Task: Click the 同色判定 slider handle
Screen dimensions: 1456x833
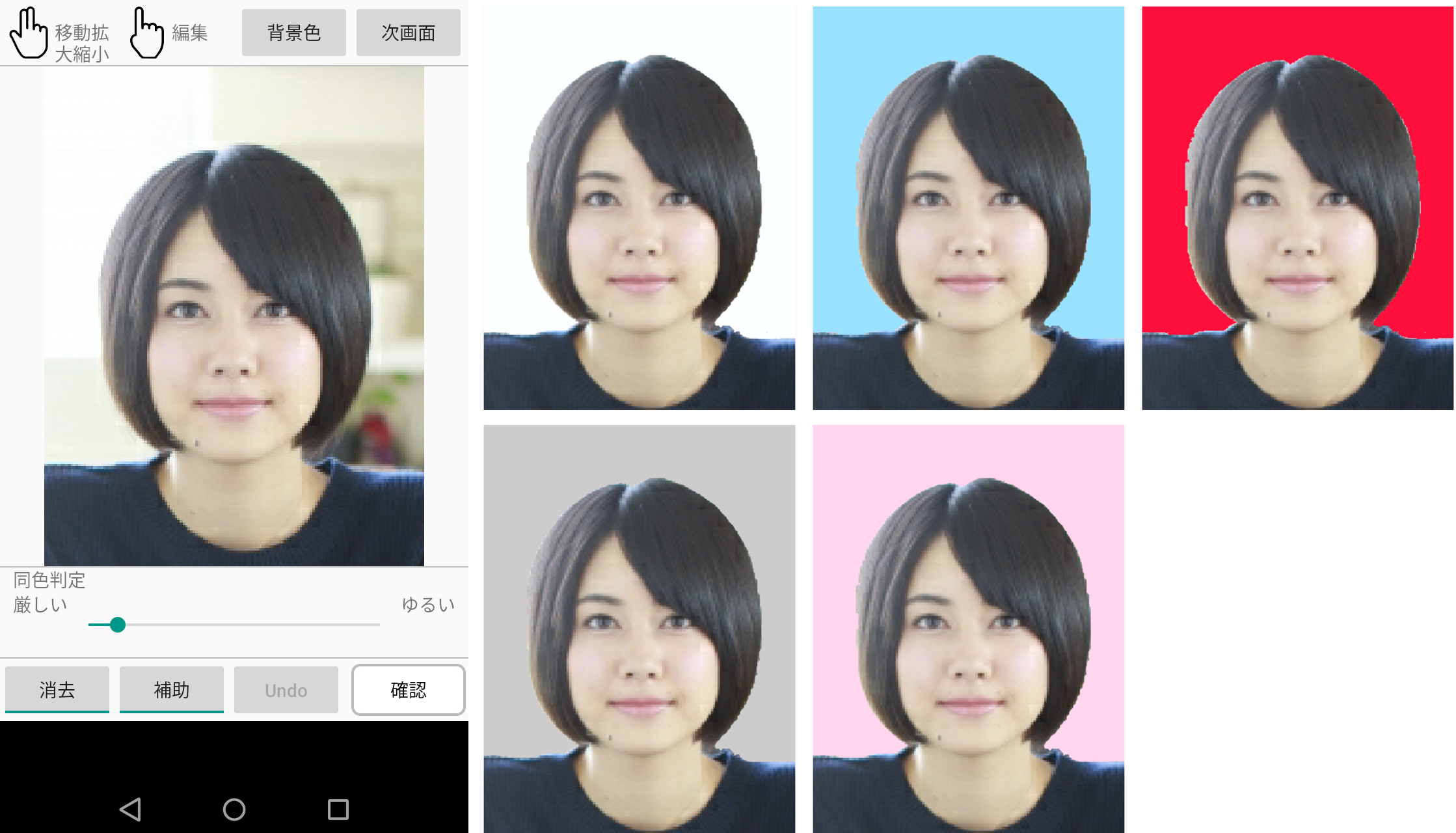Action: pyautogui.click(x=118, y=625)
